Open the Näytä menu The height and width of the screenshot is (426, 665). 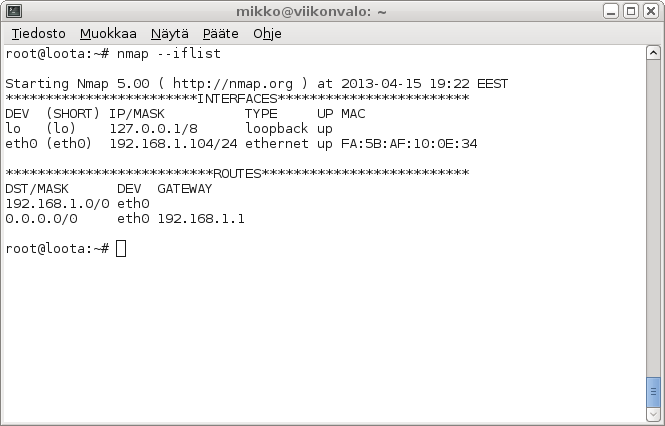170,34
